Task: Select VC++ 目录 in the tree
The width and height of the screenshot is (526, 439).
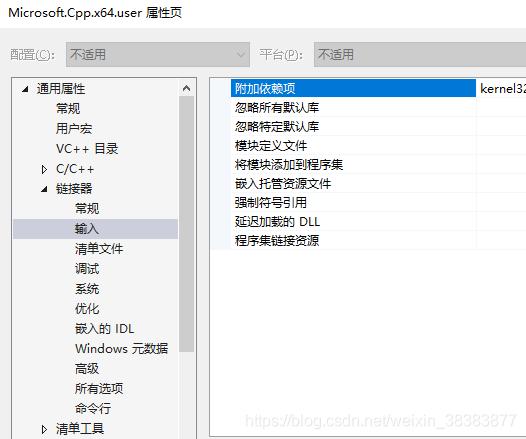Action: (87, 149)
